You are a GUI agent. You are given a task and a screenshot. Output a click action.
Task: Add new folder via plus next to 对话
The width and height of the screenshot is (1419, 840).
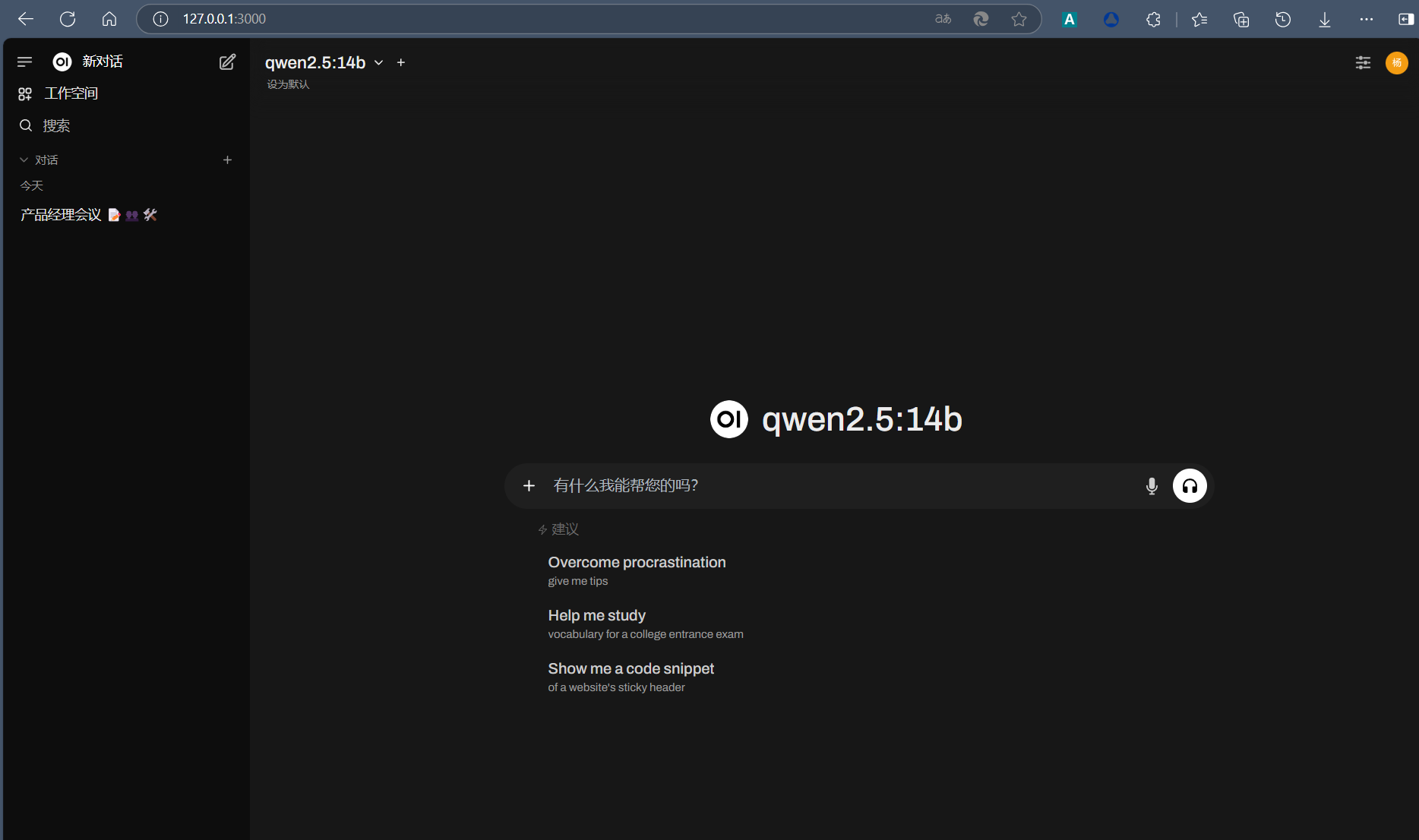tap(227, 159)
